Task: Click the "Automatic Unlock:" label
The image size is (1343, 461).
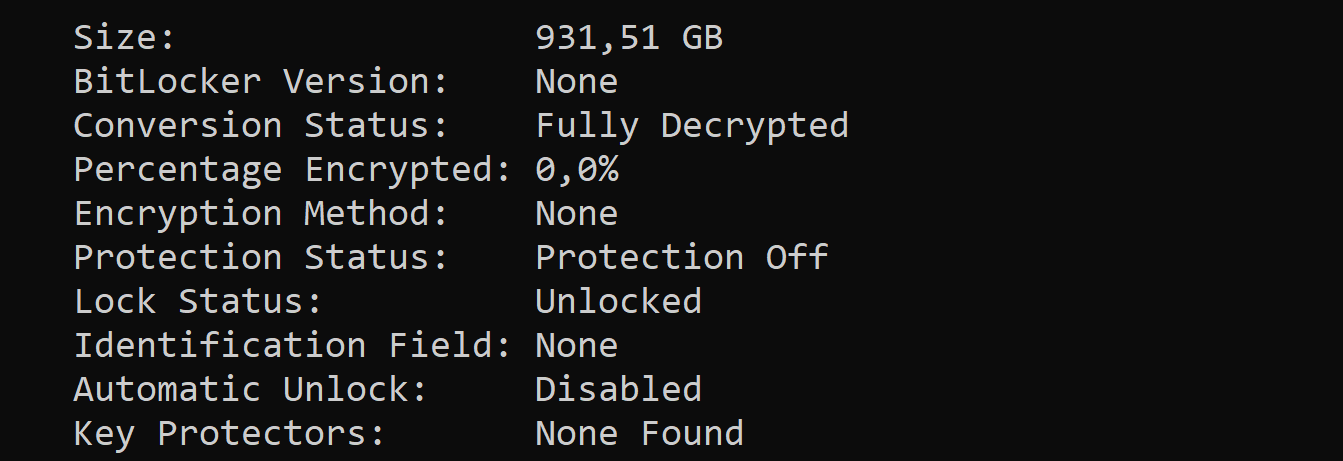Action: pyautogui.click(x=250, y=390)
